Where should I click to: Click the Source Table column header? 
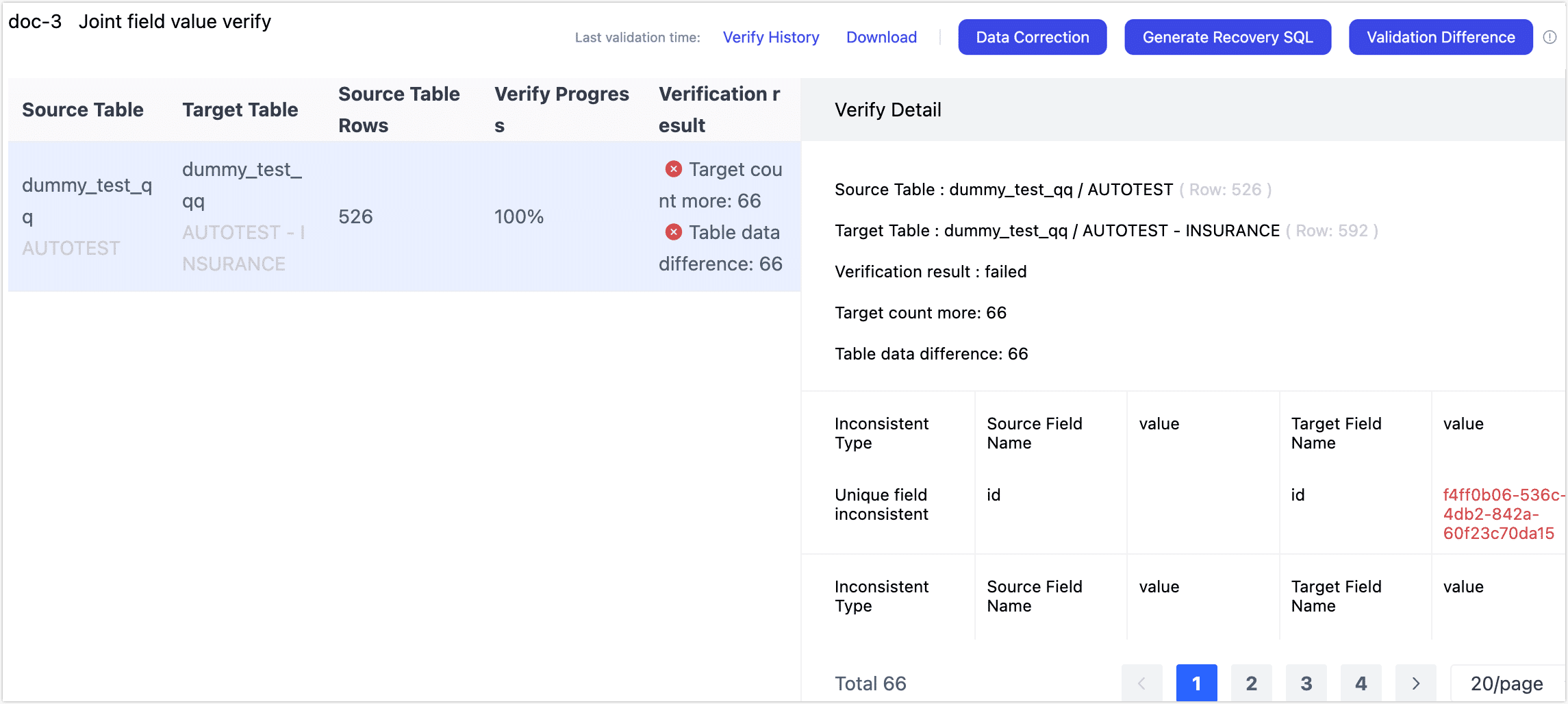coord(83,109)
